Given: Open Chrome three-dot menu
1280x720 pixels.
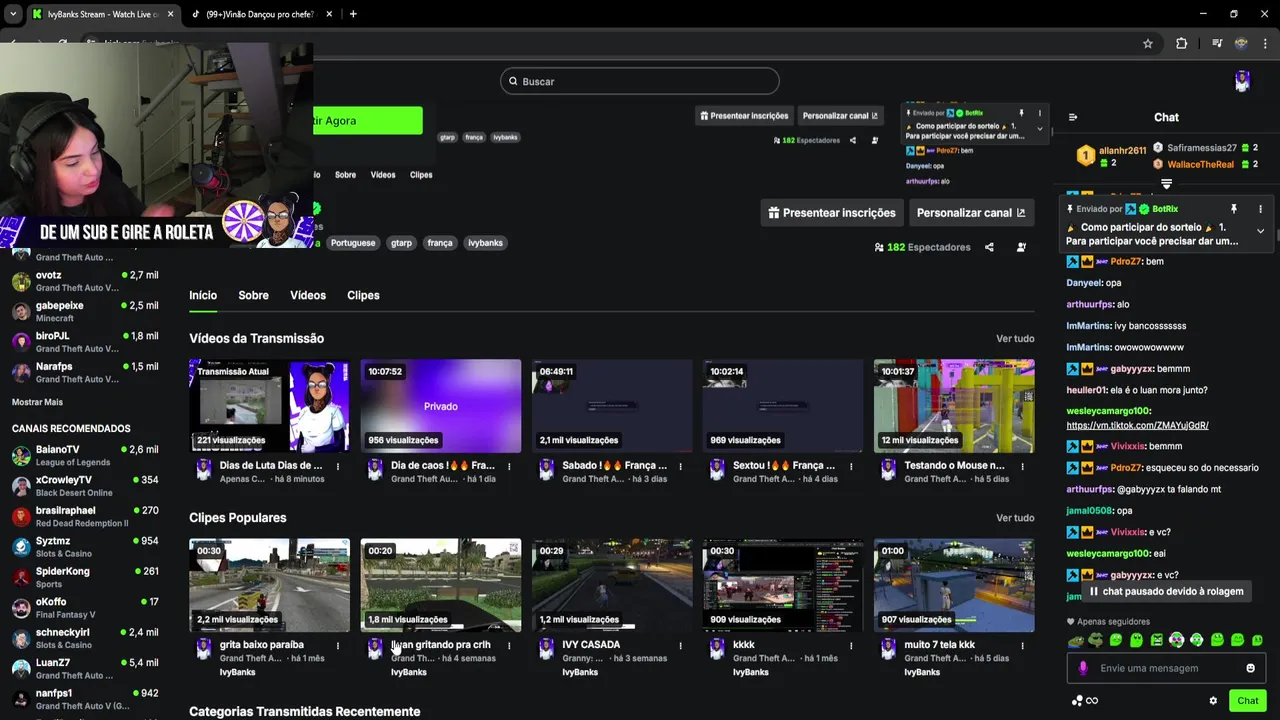Looking at the screenshot, I should tap(1266, 43).
